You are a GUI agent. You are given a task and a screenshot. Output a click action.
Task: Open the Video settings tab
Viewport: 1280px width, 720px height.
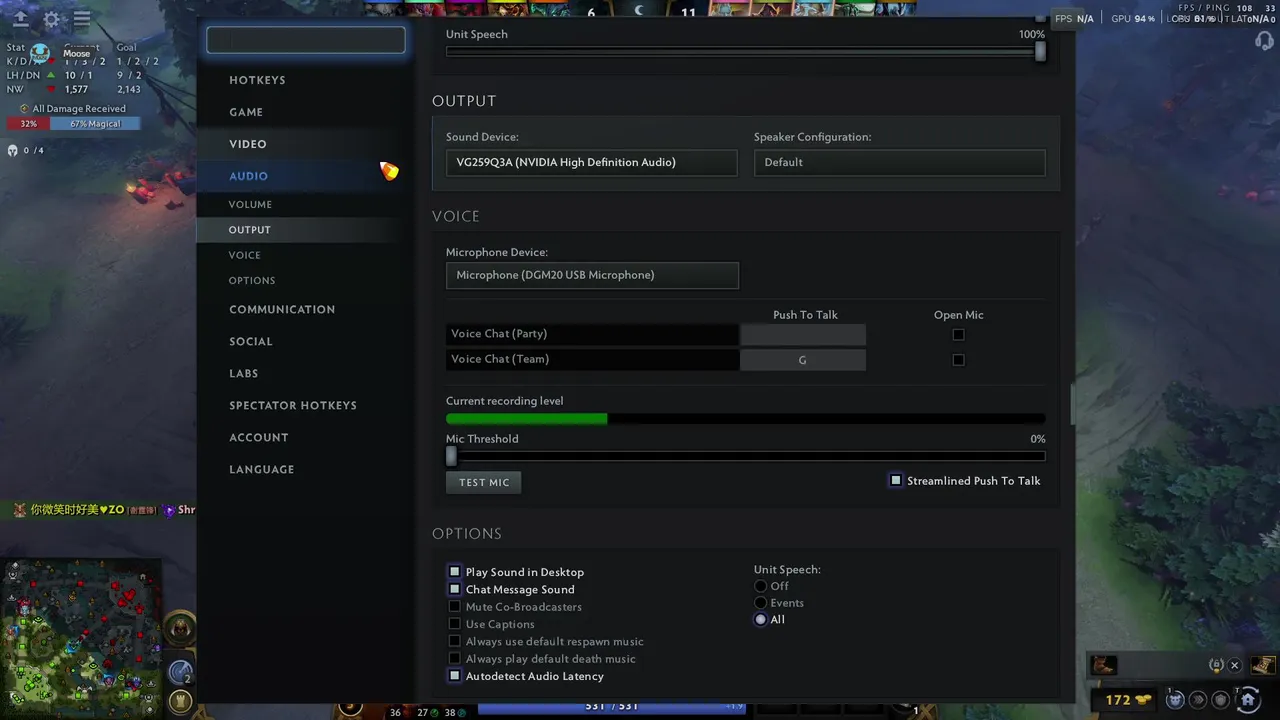pyautogui.click(x=248, y=144)
